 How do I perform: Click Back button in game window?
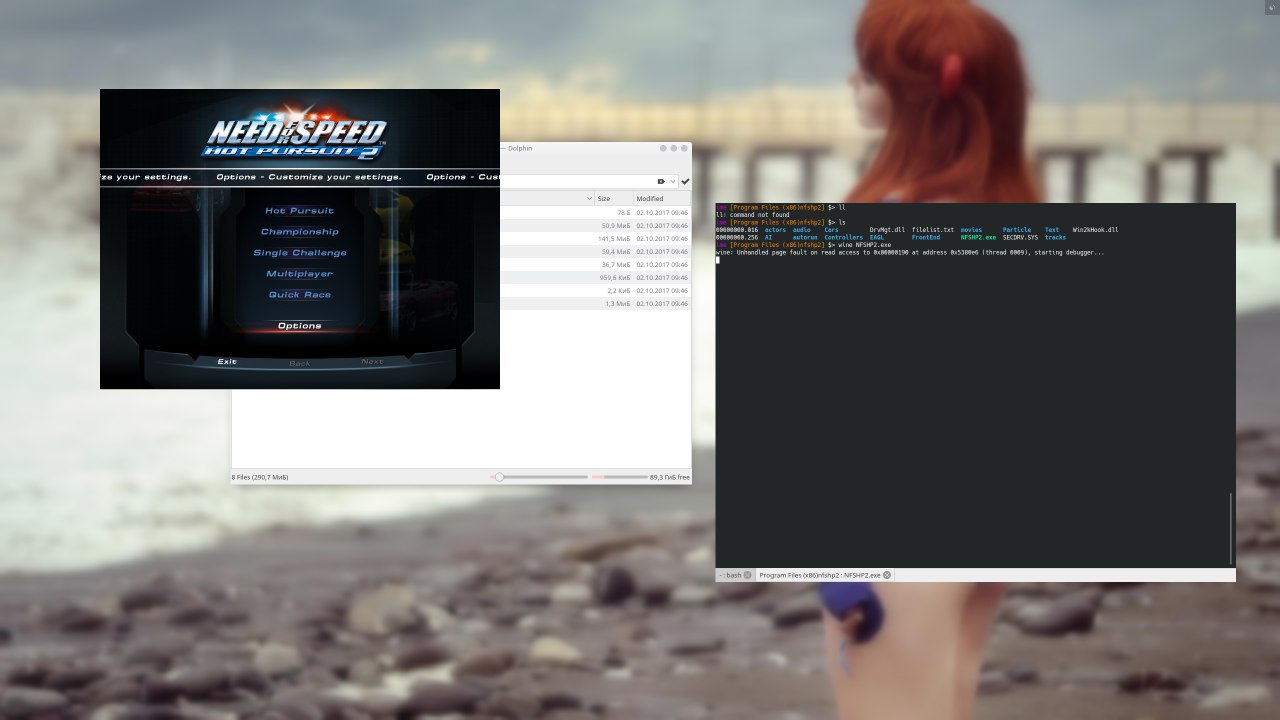(300, 363)
